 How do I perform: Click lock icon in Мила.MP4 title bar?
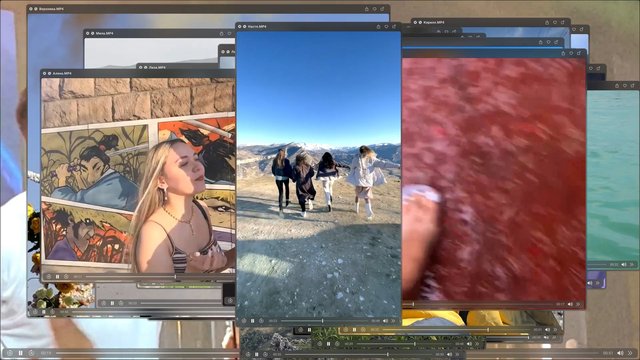point(222,33)
